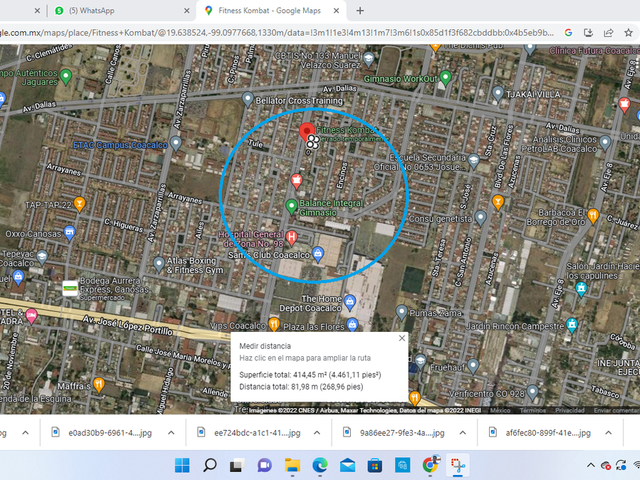
Task: Click the Superficie total measurement text
Action: [x=310, y=375]
